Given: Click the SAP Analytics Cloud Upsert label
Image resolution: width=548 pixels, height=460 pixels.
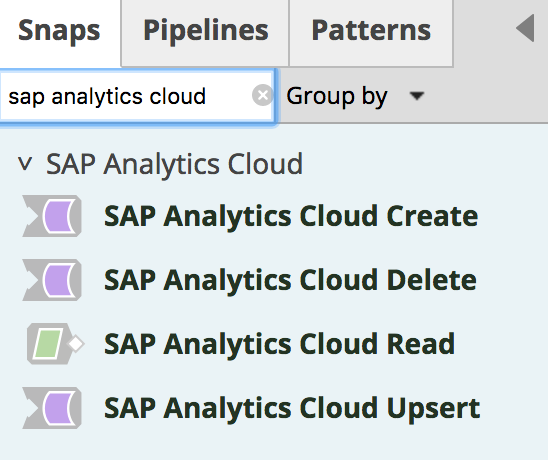Looking at the screenshot, I should coord(292,408).
